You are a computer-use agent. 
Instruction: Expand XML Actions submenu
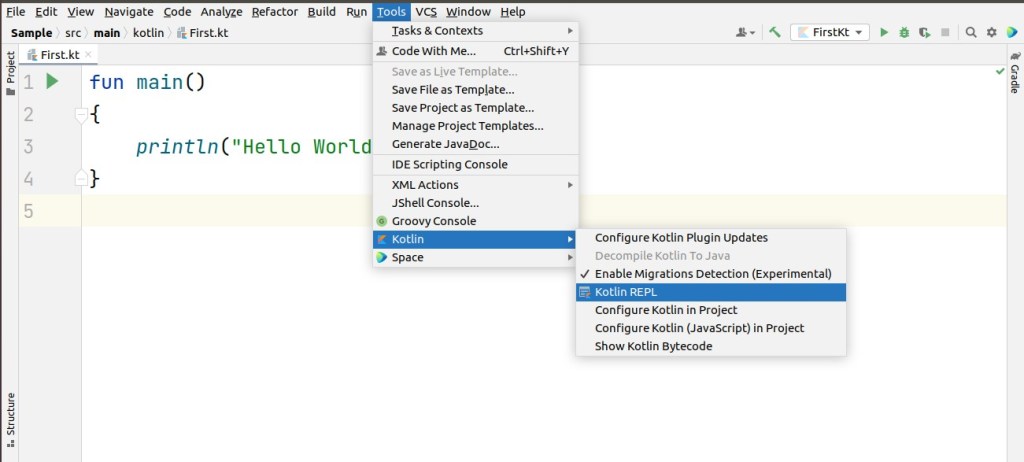tap(475, 185)
